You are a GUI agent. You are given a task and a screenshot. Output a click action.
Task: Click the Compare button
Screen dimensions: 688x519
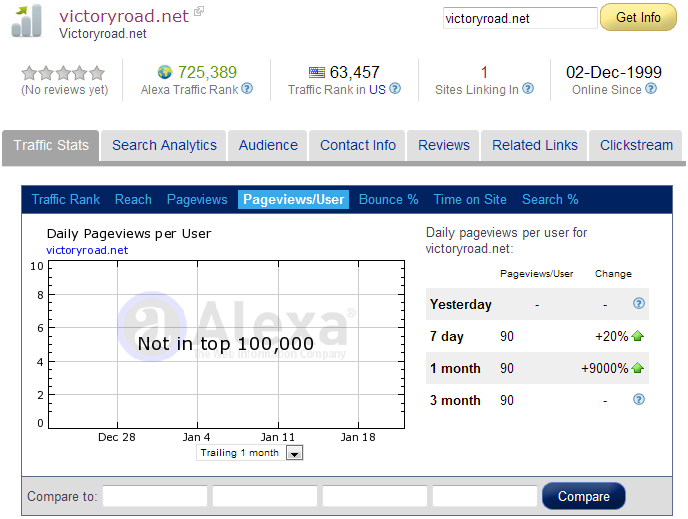583,497
